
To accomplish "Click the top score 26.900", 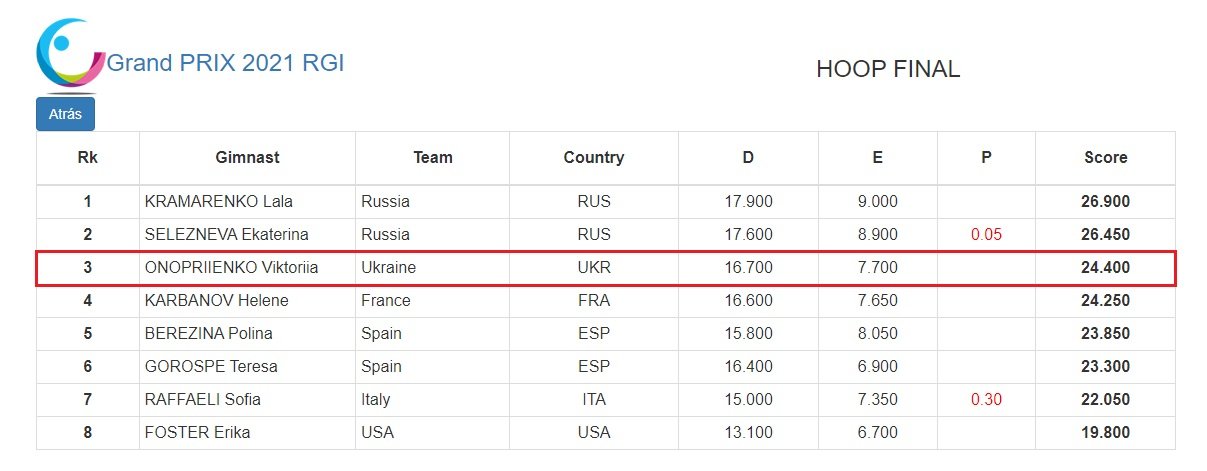I will point(1105,202).
